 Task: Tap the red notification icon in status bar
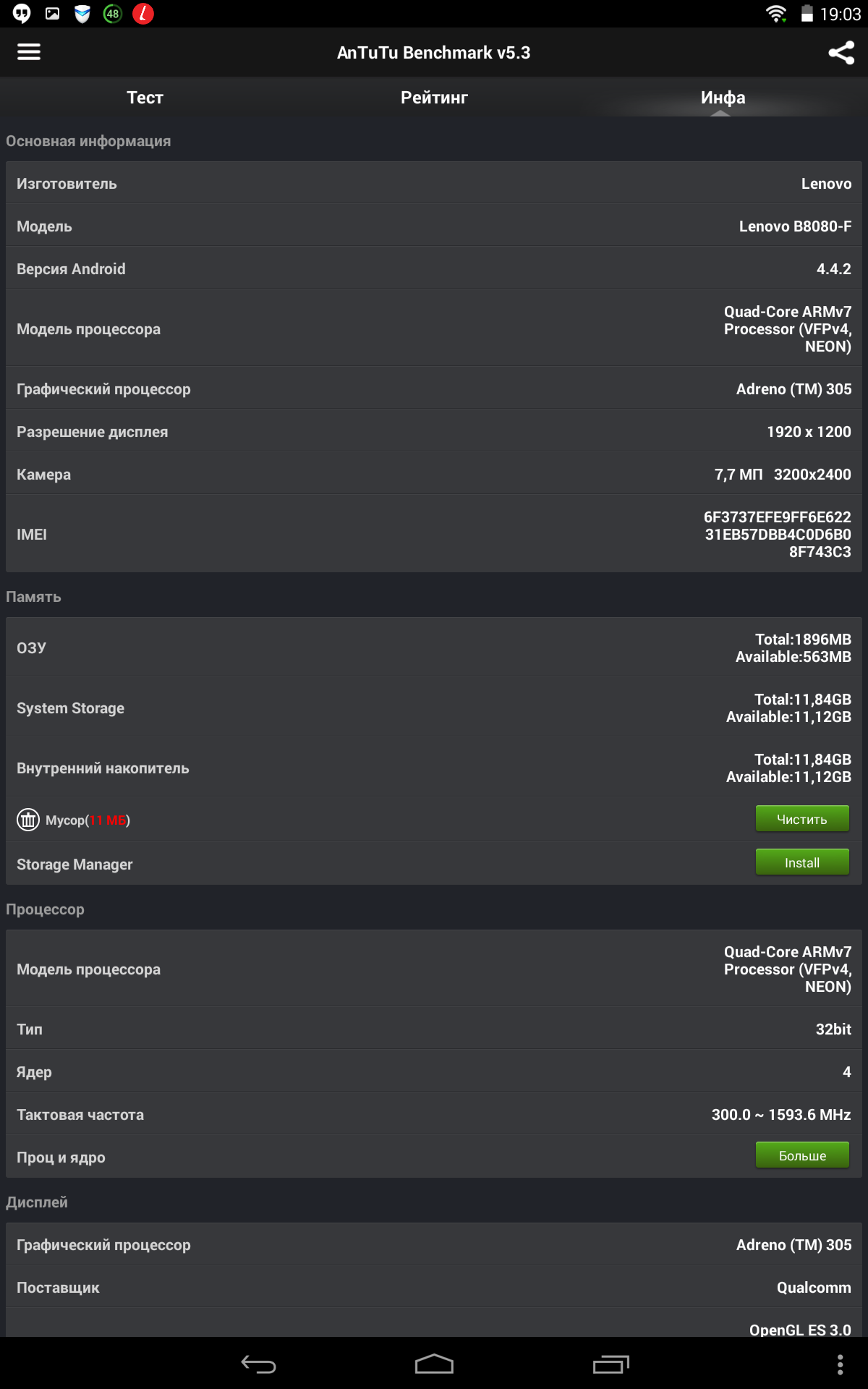click(143, 14)
